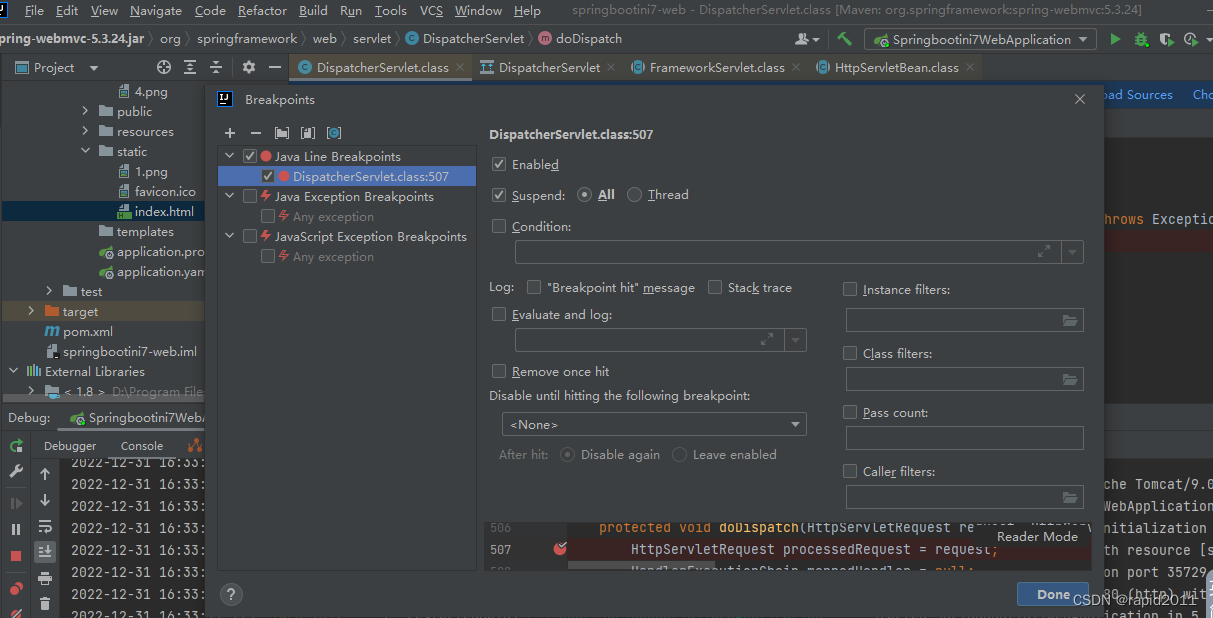
Task: Remove selected breakpoint with minus icon
Action: 256,133
